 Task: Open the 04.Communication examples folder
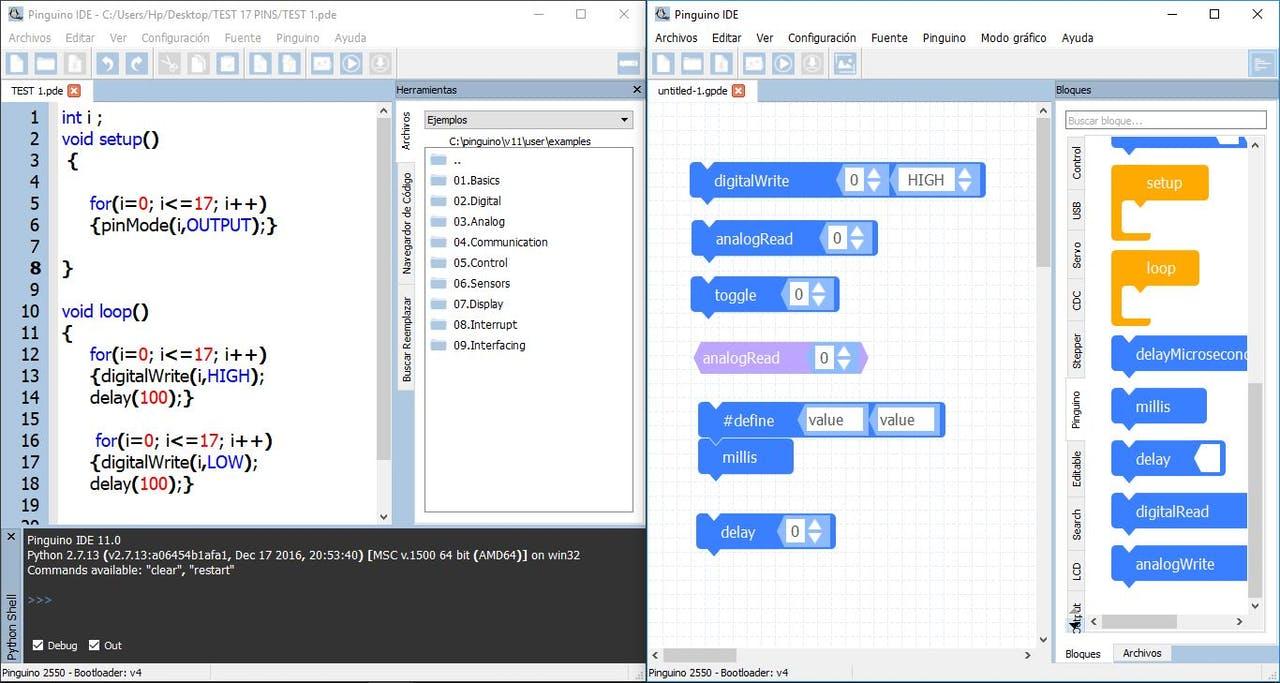click(500, 242)
